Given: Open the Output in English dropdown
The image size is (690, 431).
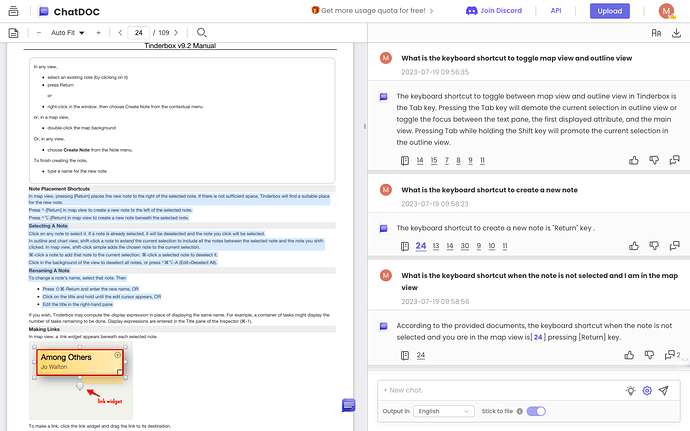Looking at the screenshot, I should pos(444,411).
